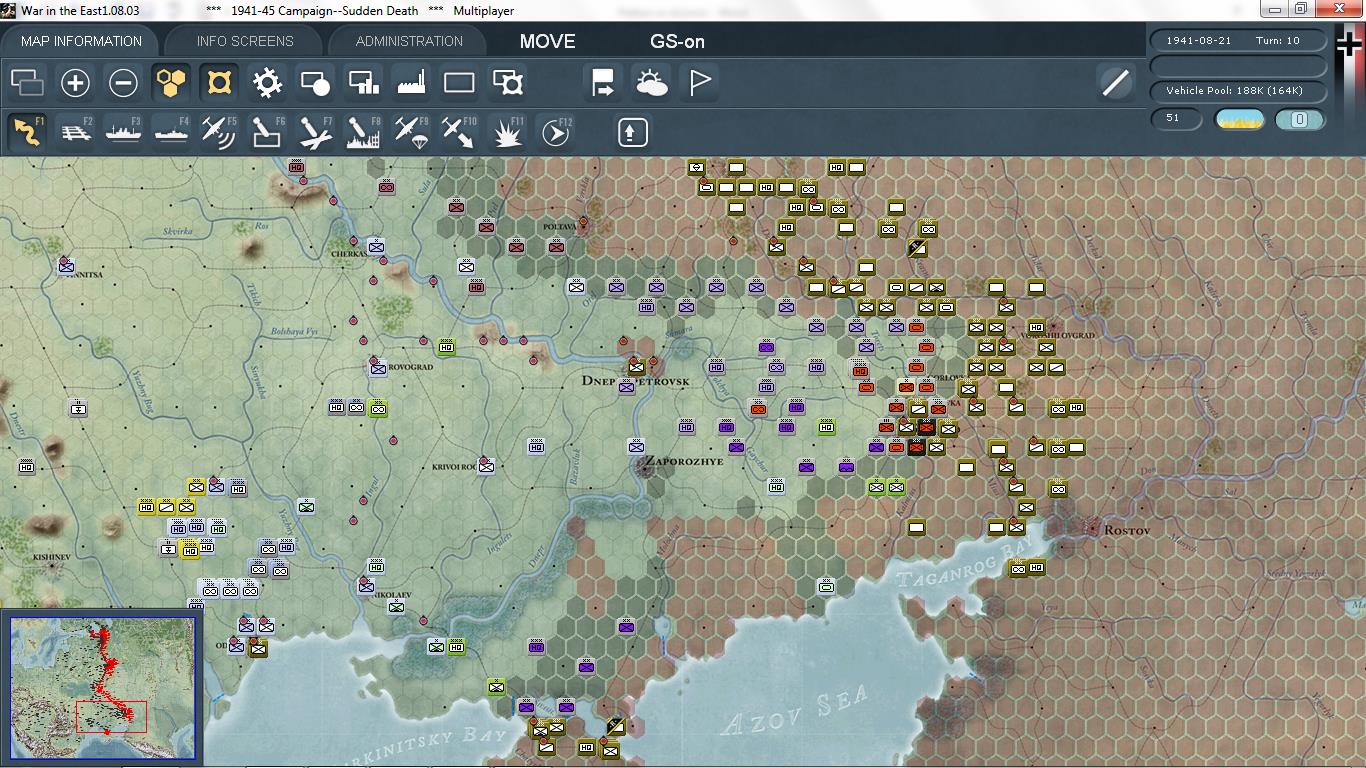The width and height of the screenshot is (1366, 768).
Task: Click the Ukrainian flag colored indicator
Action: 1238,118
